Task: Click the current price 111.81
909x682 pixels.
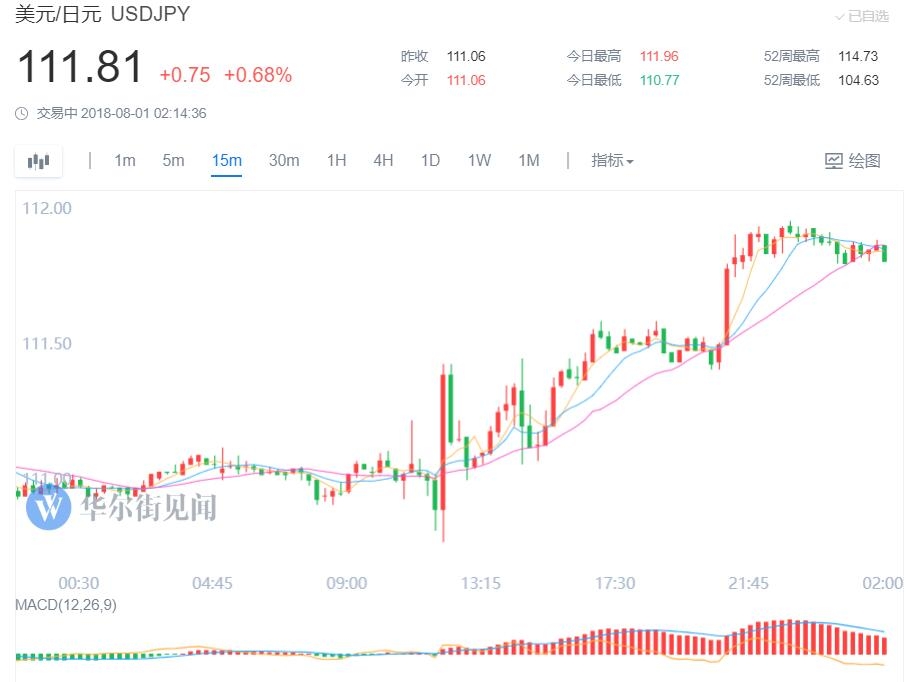Action: tap(80, 66)
